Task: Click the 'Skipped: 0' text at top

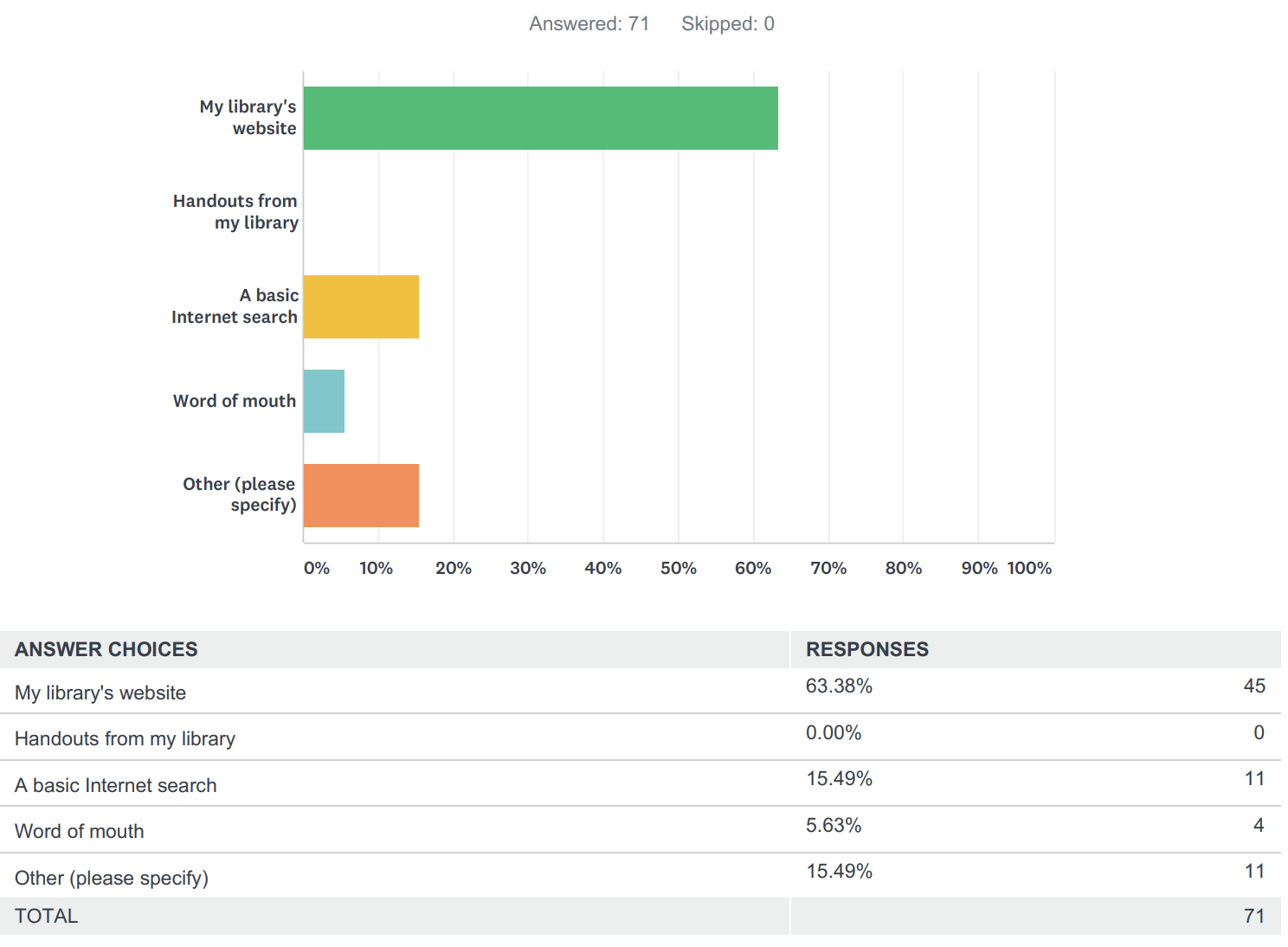Action: pos(727,24)
